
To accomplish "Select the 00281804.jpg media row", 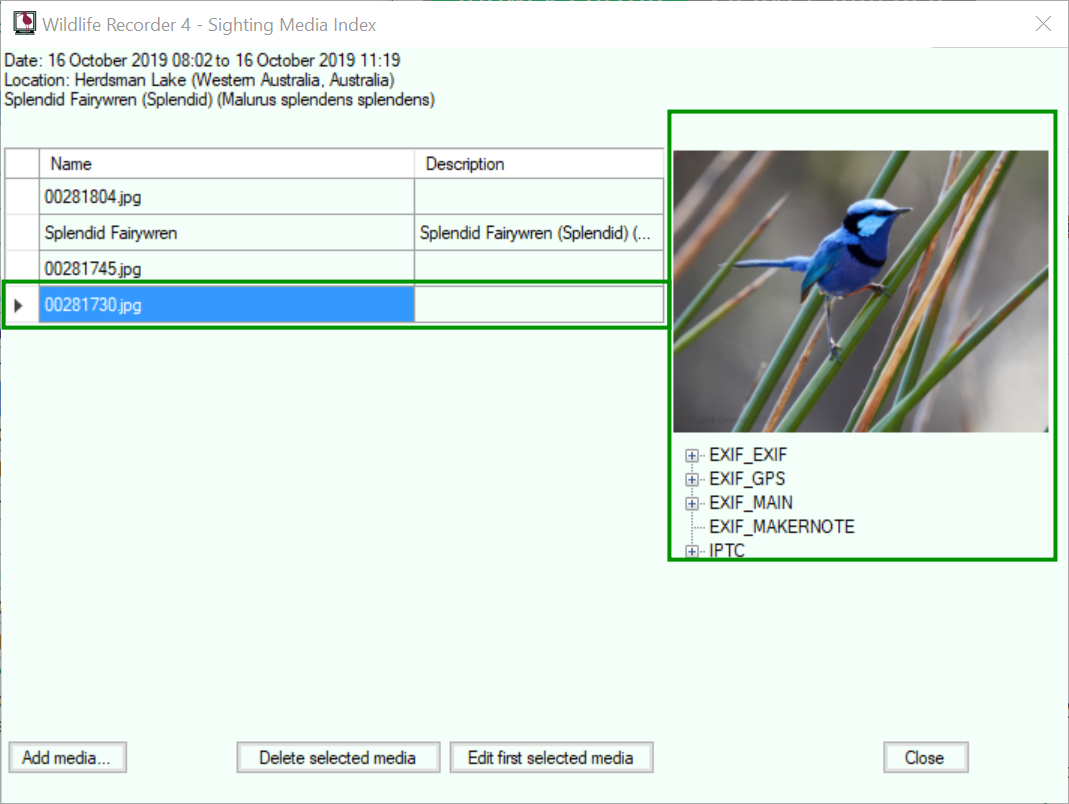I will [x=334, y=197].
